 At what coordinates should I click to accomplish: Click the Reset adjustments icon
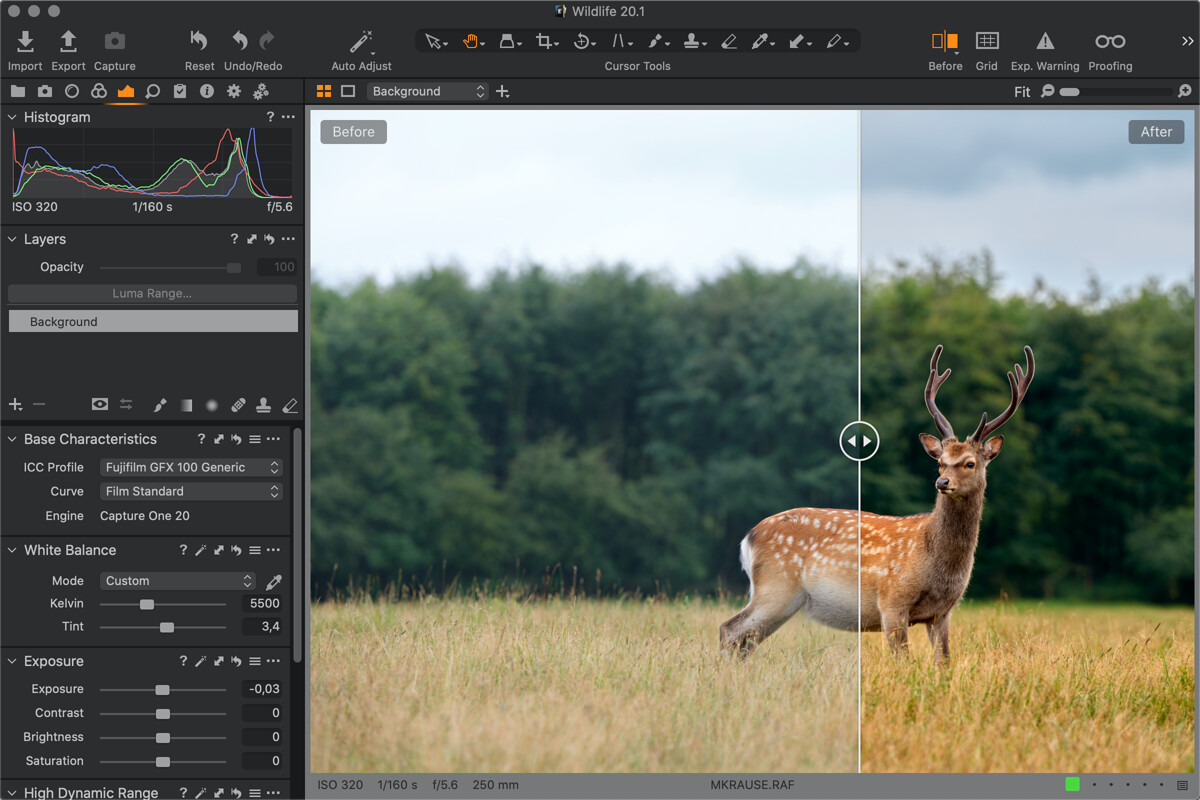click(x=199, y=41)
